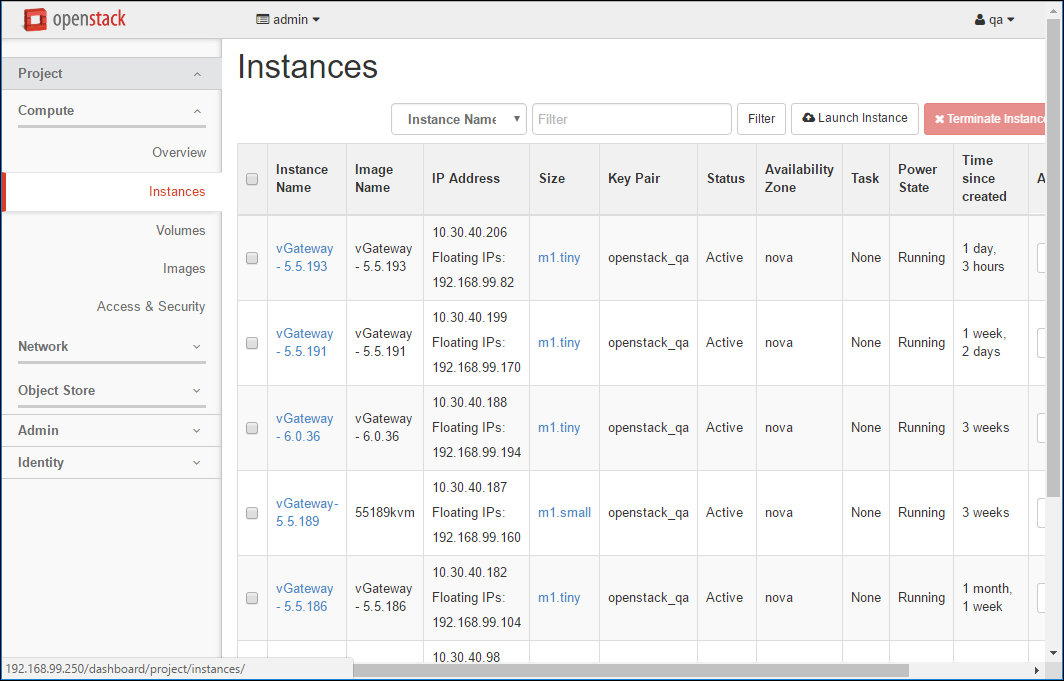This screenshot has width=1064, height=681.
Task: Check the vGateway - 5.5.186 row checkbox
Action: tap(252, 598)
